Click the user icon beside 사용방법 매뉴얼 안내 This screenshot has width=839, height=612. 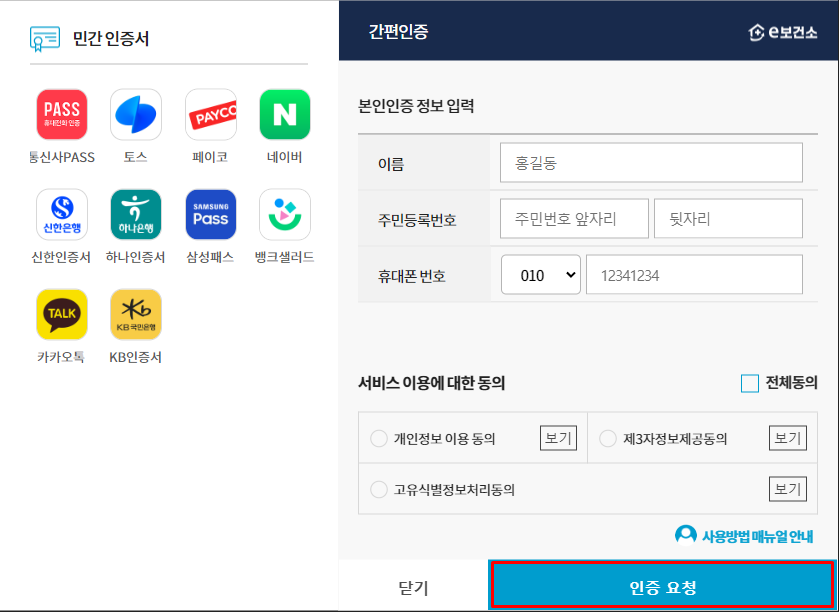pyautogui.click(x=685, y=534)
